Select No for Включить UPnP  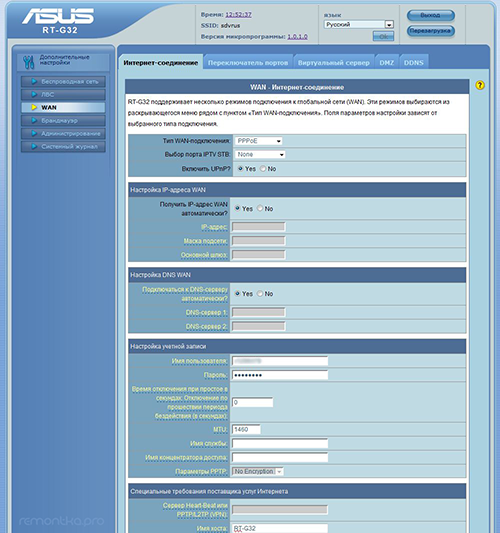point(263,169)
